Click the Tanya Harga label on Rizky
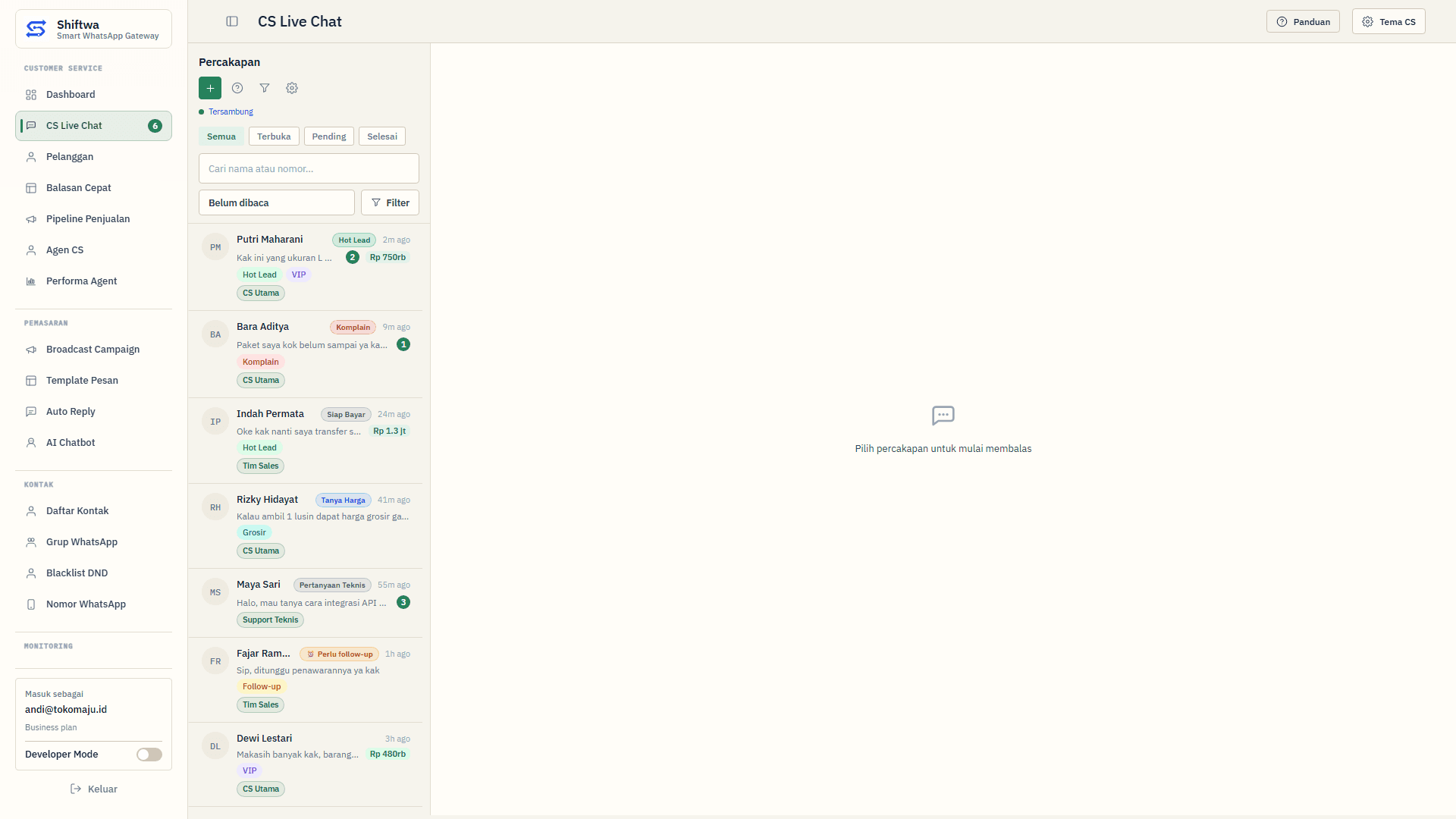The height and width of the screenshot is (819, 1456). (343, 500)
